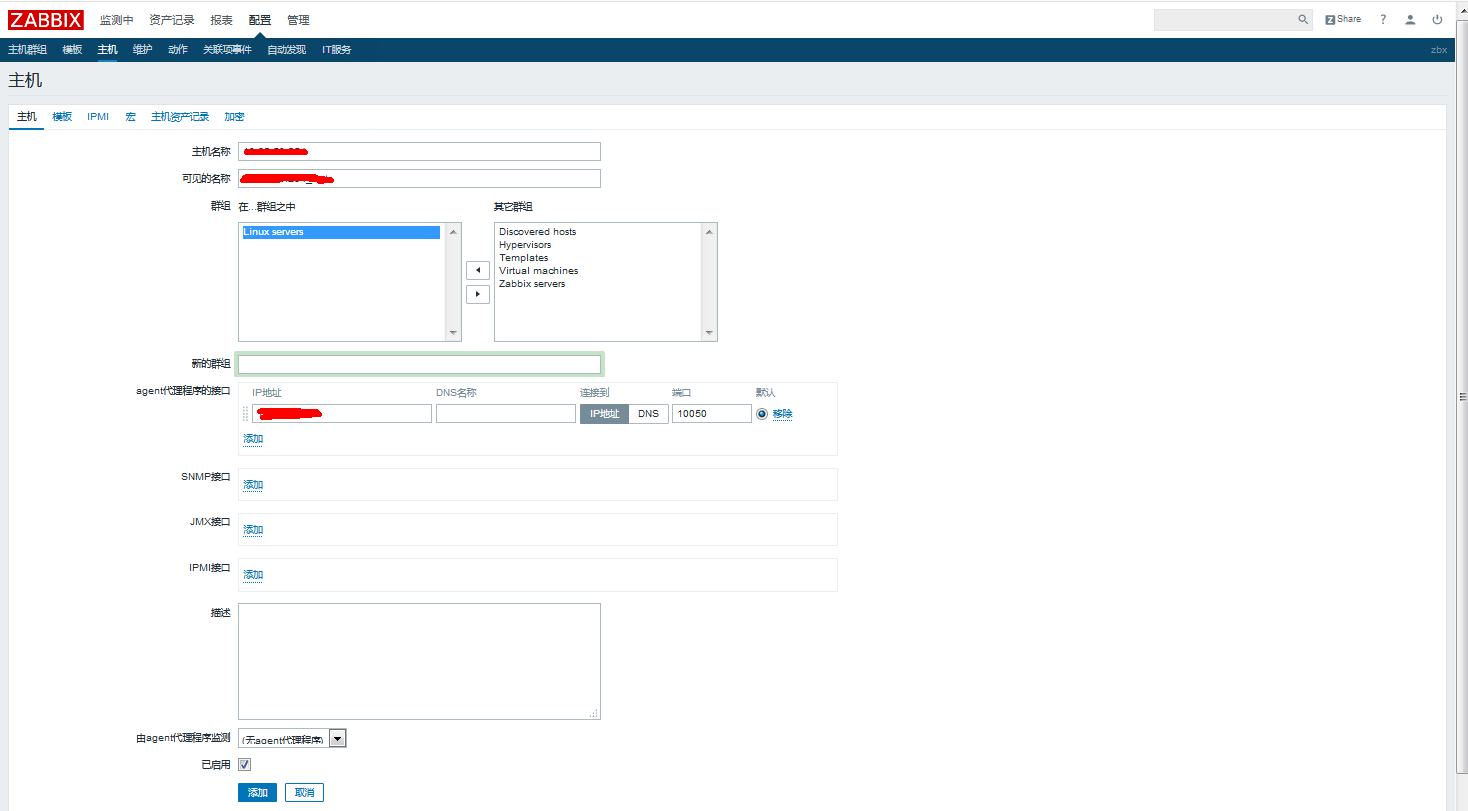Screen dimensions: 1468x811
Task: Switch to the 加密 tab
Action: pyautogui.click(x=234, y=117)
